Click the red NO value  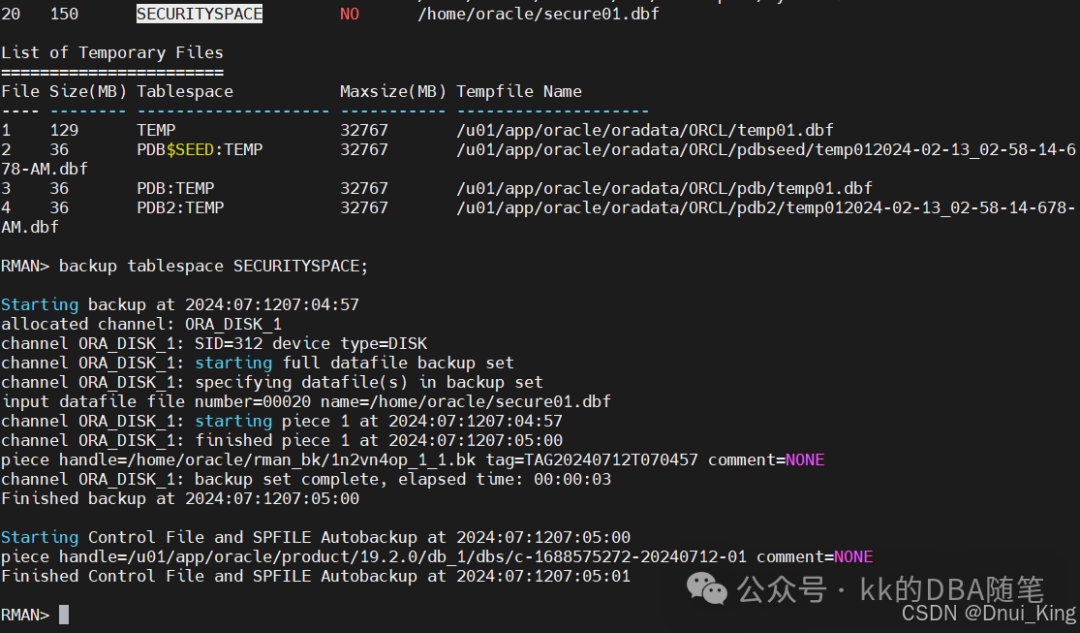349,14
